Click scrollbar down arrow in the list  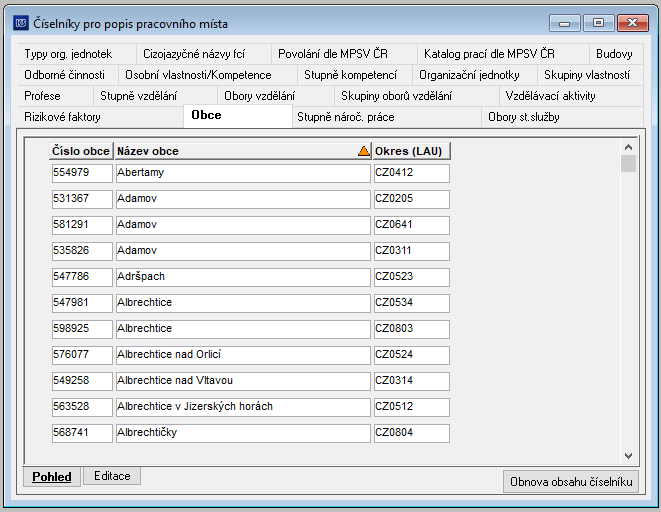tap(628, 456)
